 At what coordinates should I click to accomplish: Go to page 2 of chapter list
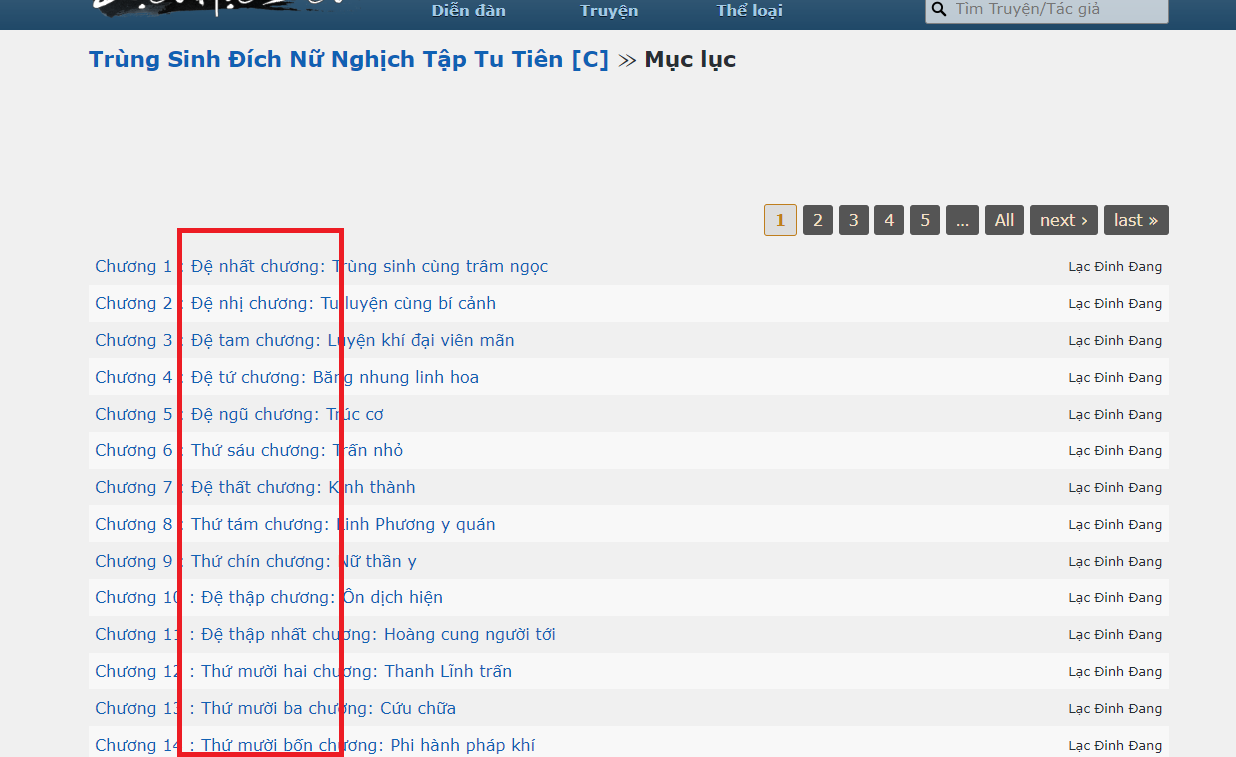coord(817,220)
